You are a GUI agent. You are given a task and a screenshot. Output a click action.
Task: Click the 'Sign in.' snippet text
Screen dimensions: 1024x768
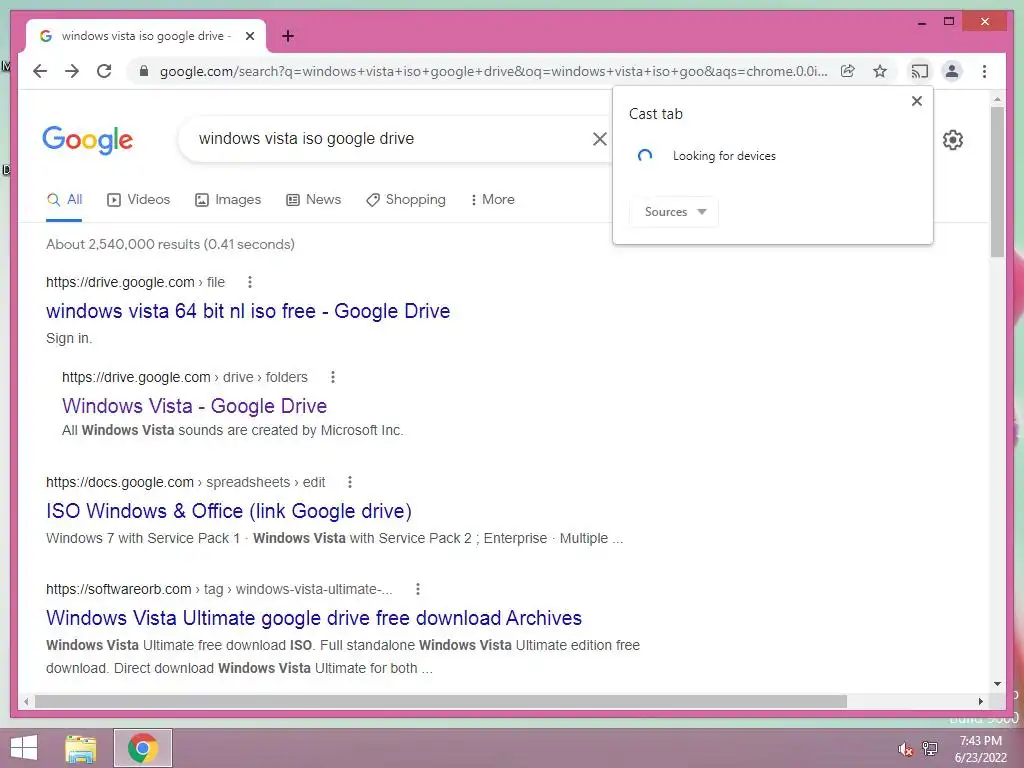tap(69, 338)
